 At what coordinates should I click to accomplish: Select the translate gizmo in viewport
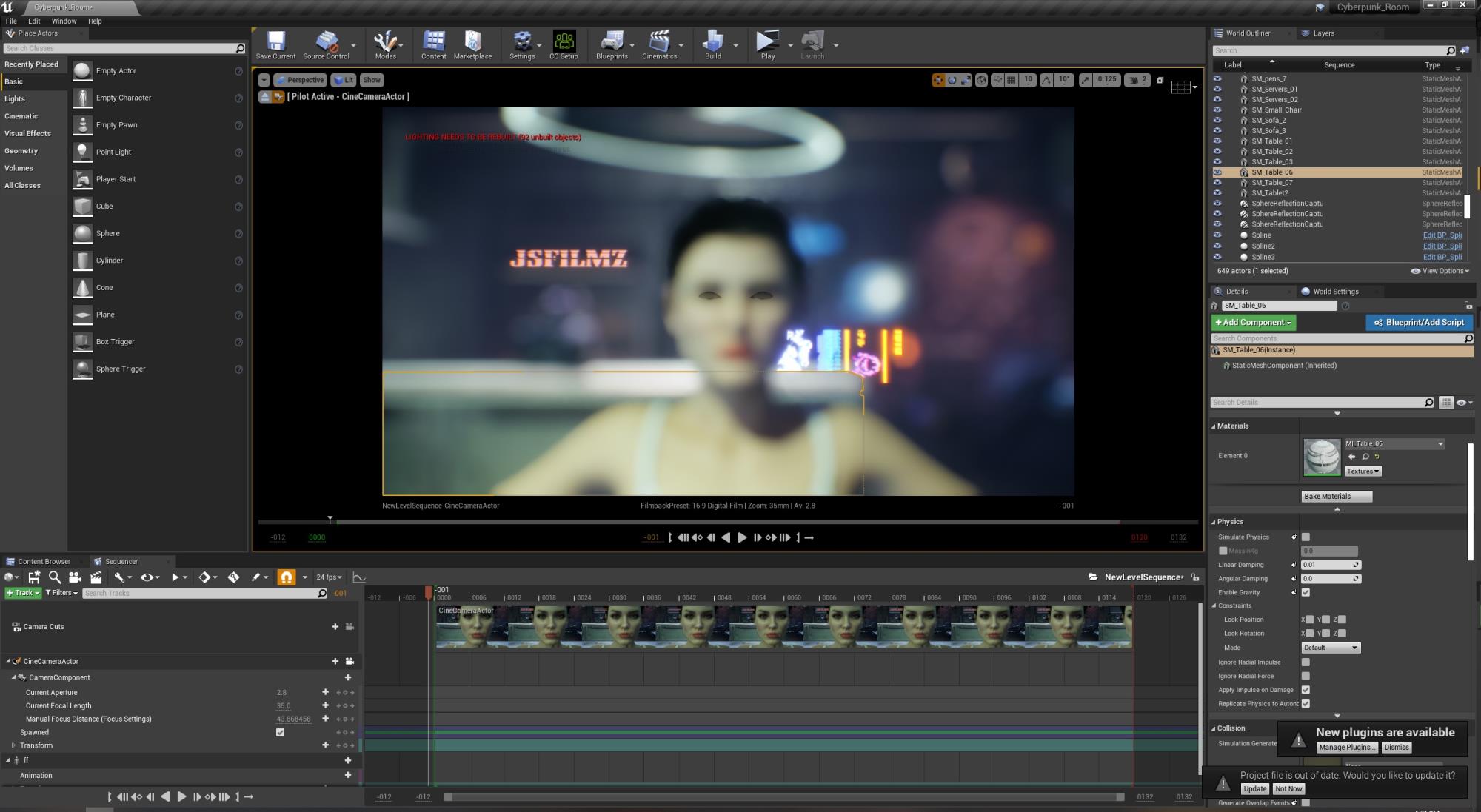pos(938,80)
